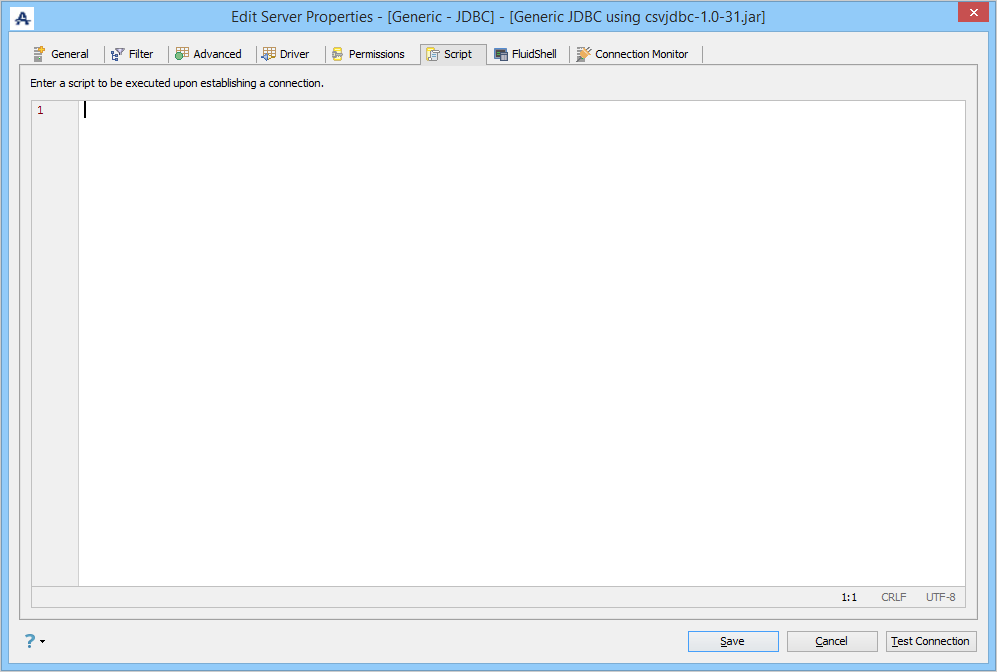The width and height of the screenshot is (997, 672).
Task: Click the Permissions key icon
Action: pyautogui.click(x=338, y=54)
